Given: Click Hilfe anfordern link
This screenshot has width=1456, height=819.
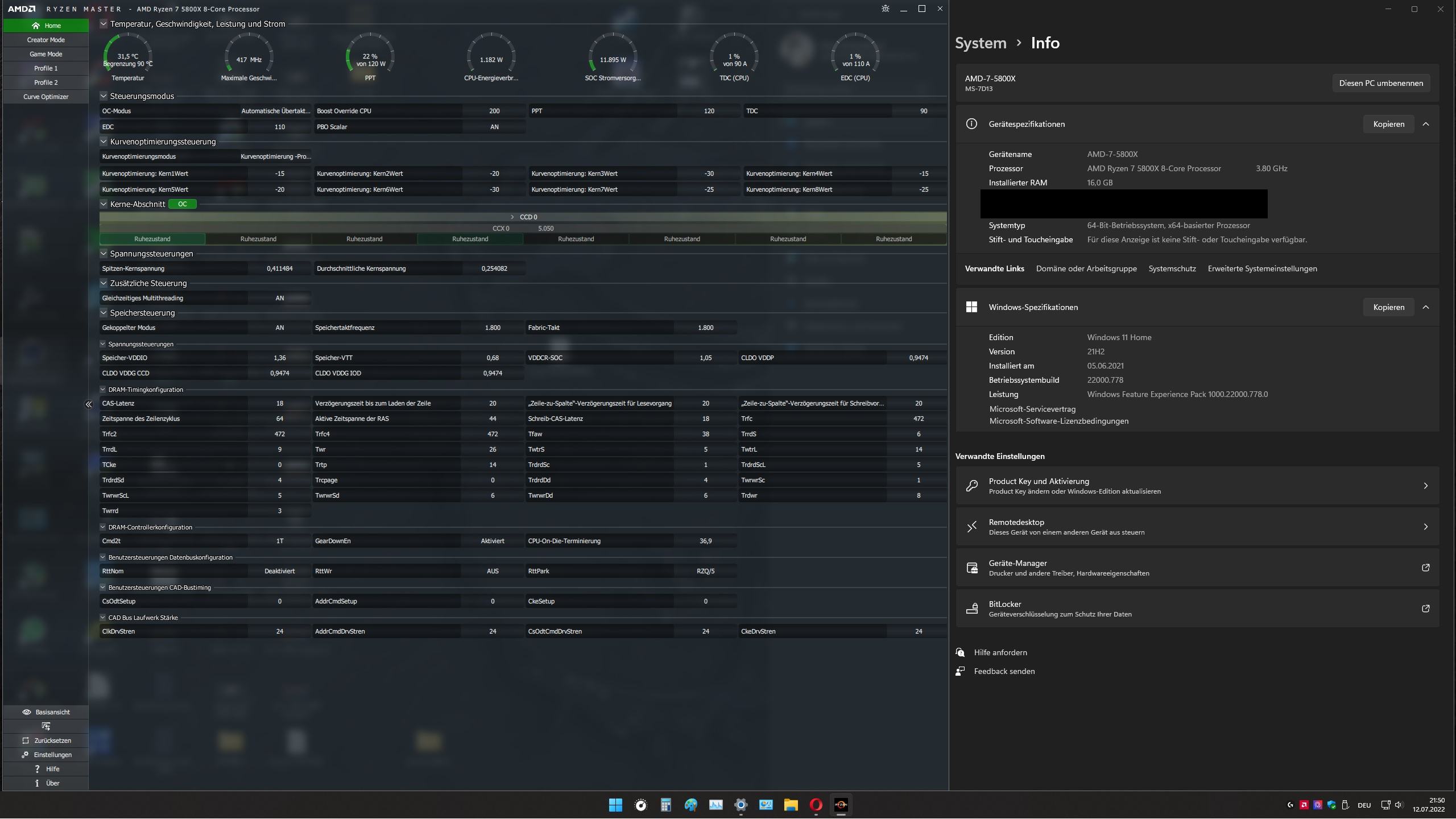Looking at the screenshot, I should [1000, 652].
